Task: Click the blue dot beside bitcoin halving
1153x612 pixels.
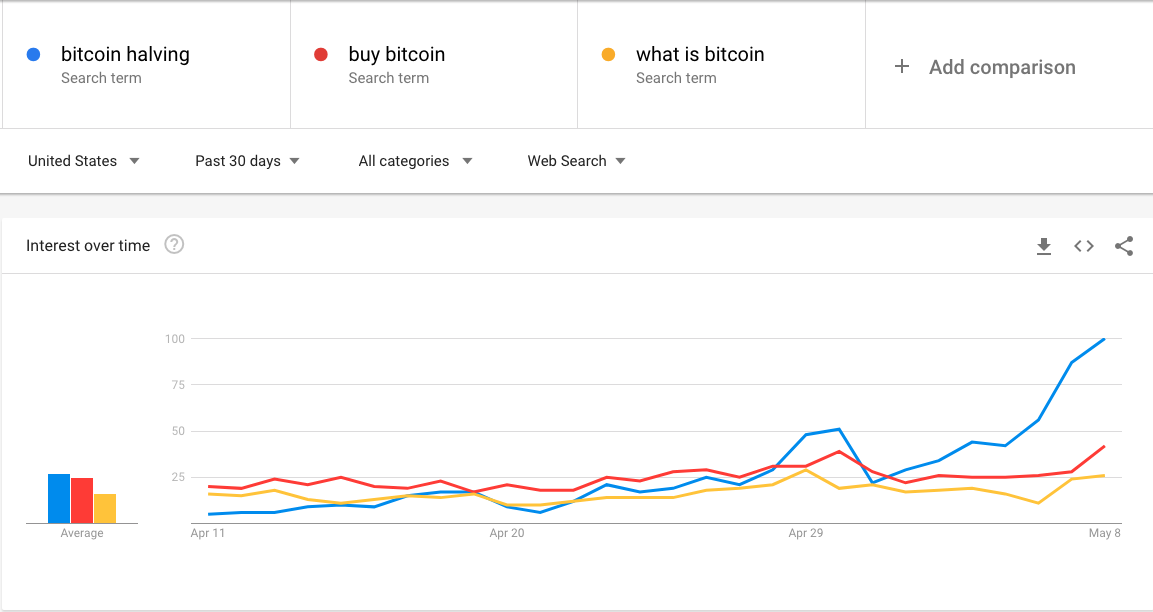Action: [34, 55]
